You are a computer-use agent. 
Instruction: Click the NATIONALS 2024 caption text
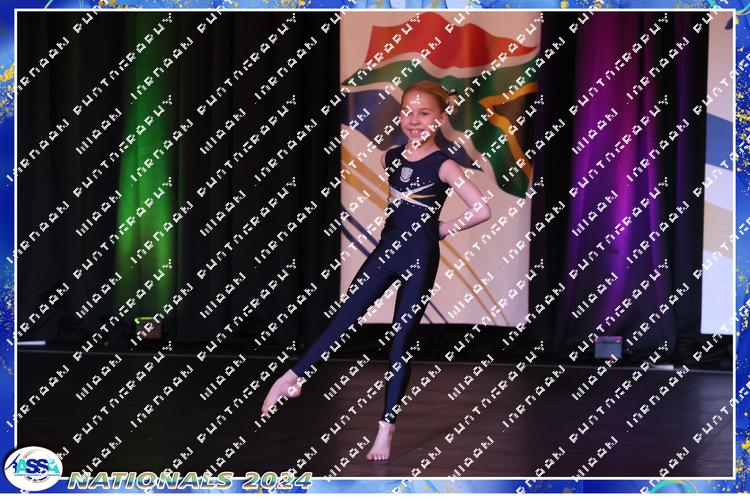point(190,481)
